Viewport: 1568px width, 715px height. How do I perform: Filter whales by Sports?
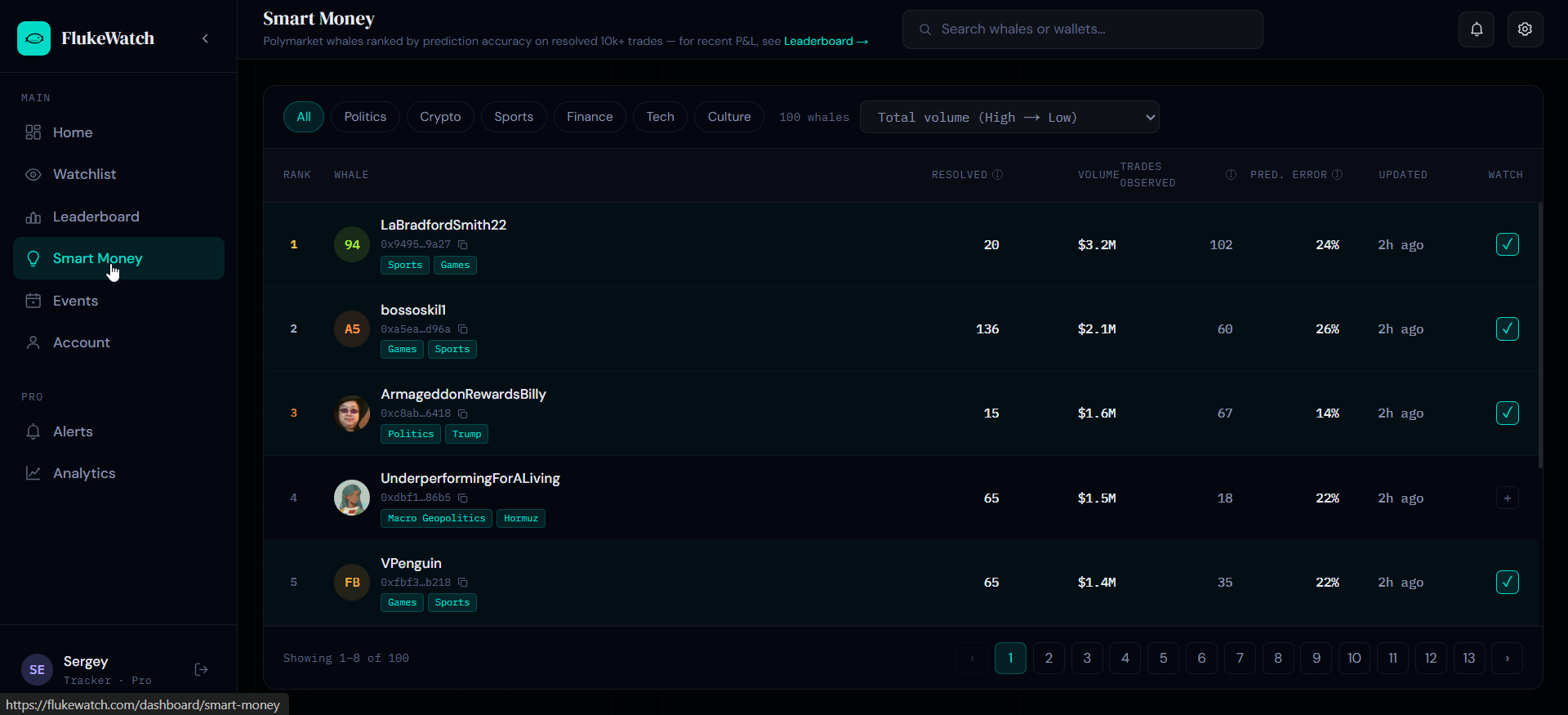(x=514, y=117)
